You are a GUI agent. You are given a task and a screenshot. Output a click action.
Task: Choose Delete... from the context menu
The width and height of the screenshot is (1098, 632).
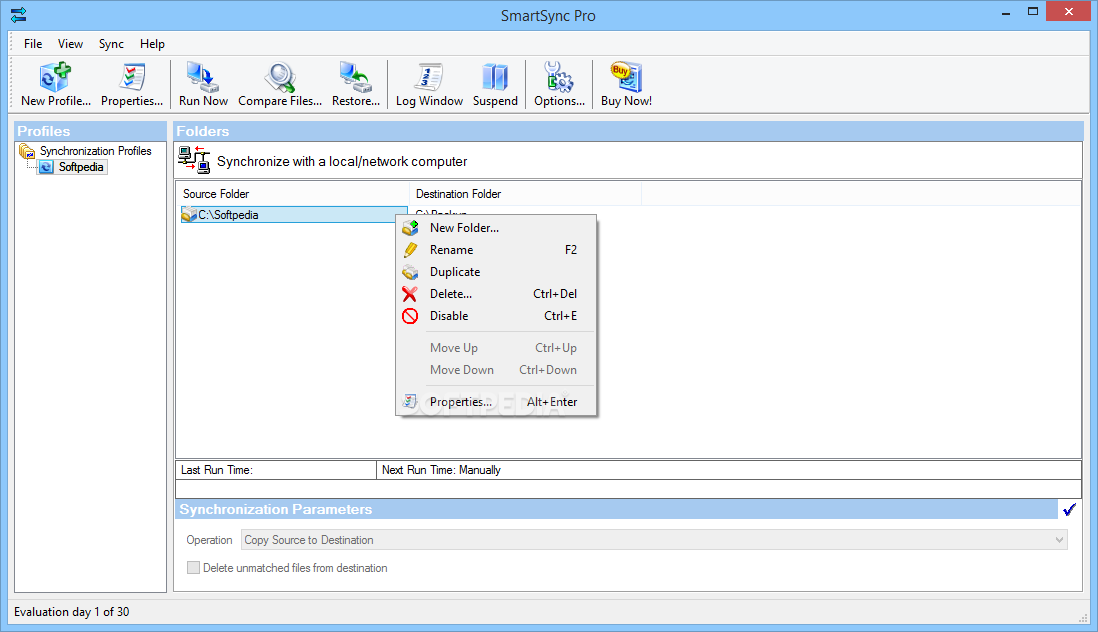[496, 294]
